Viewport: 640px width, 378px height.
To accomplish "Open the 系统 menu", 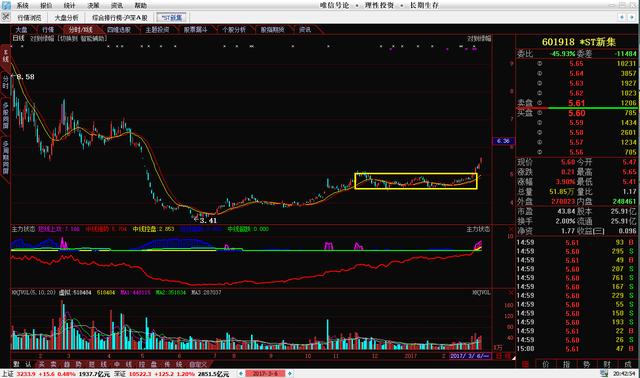I will (x=22, y=5).
